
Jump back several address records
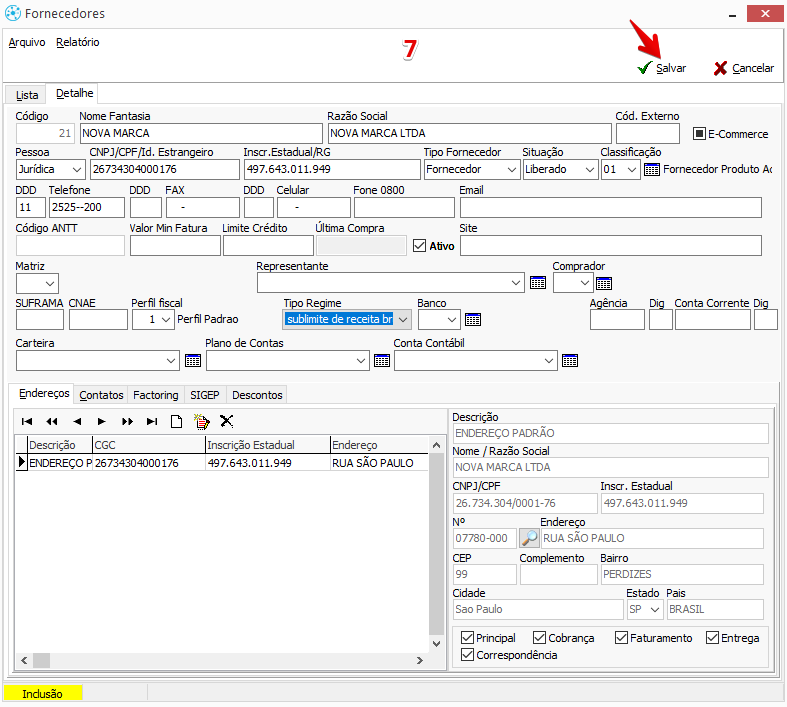pyautogui.click(x=52, y=421)
